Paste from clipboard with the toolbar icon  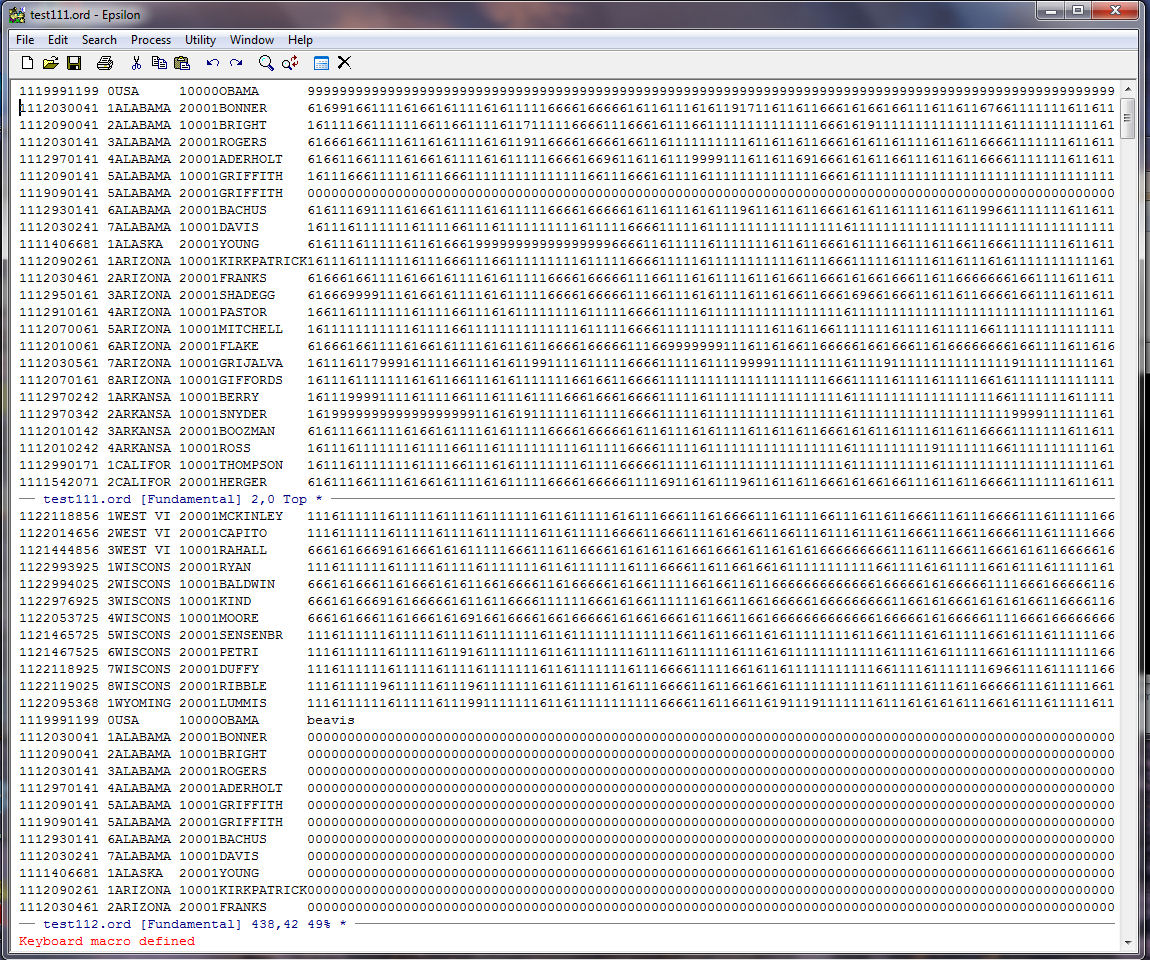tap(182, 63)
